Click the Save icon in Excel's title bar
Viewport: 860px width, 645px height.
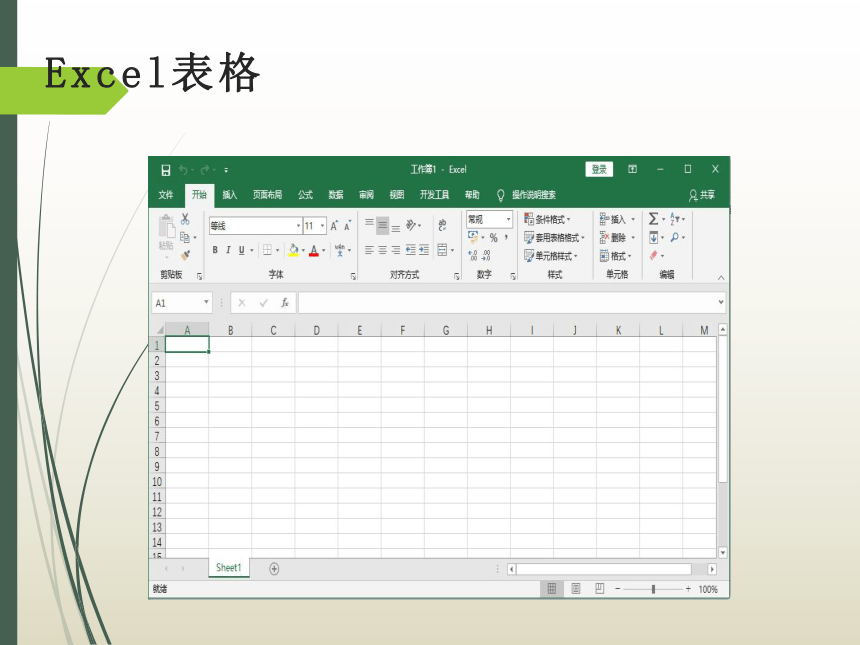(166, 170)
